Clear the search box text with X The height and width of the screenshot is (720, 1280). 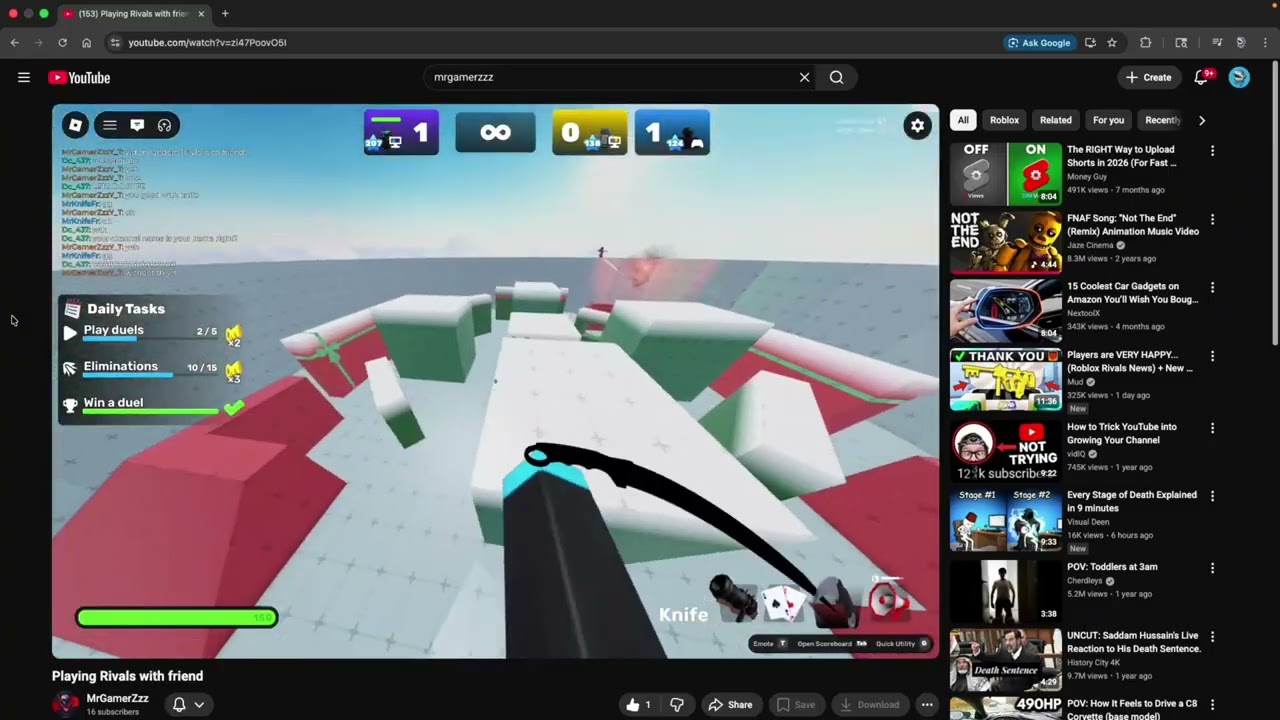coord(804,77)
